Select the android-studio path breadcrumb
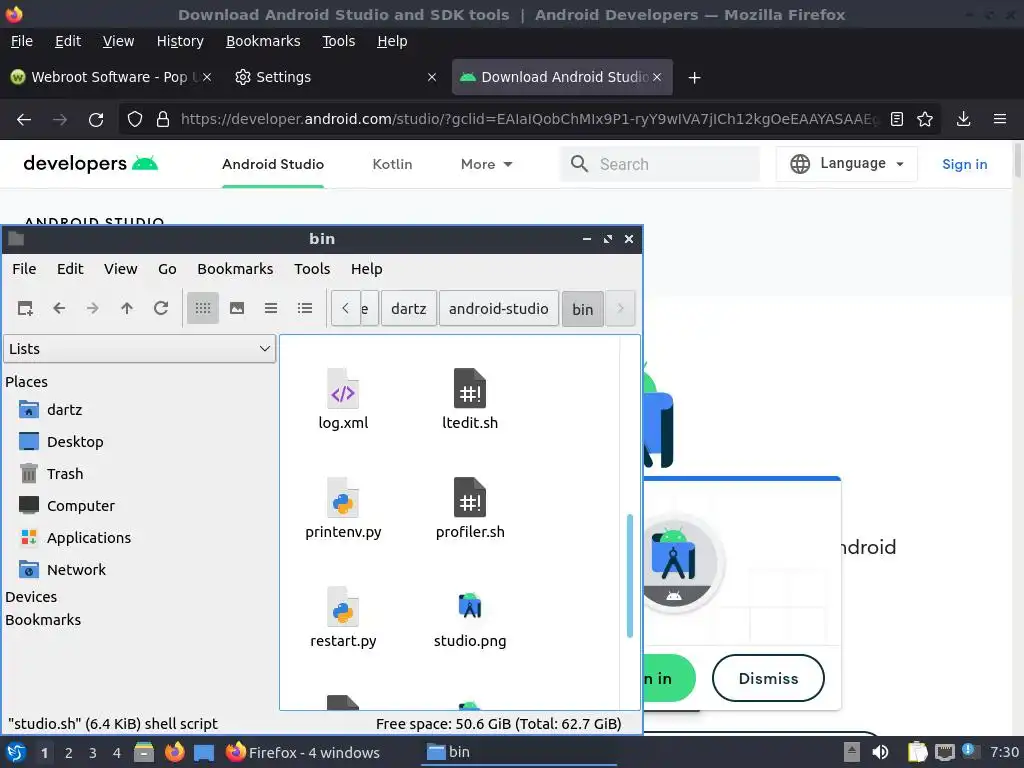Screen dimensions: 1024x768 coord(499,309)
